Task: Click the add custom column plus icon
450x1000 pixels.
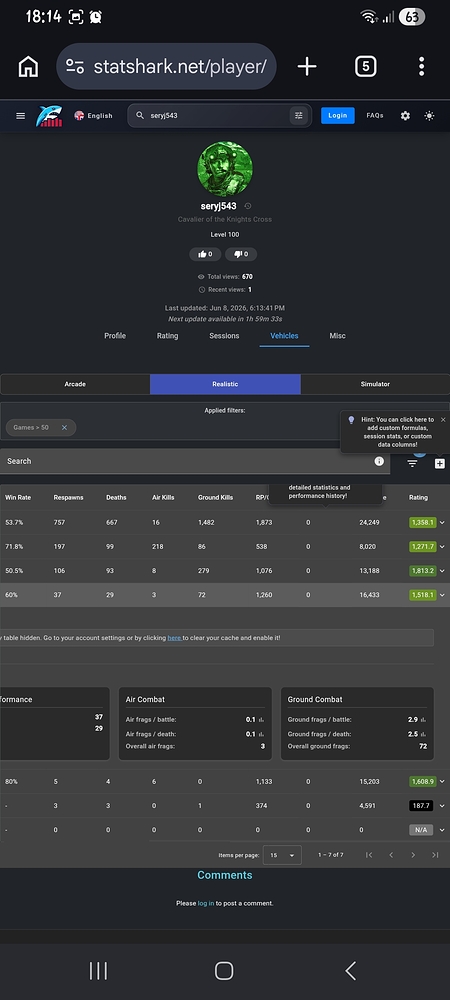Action: tap(440, 464)
